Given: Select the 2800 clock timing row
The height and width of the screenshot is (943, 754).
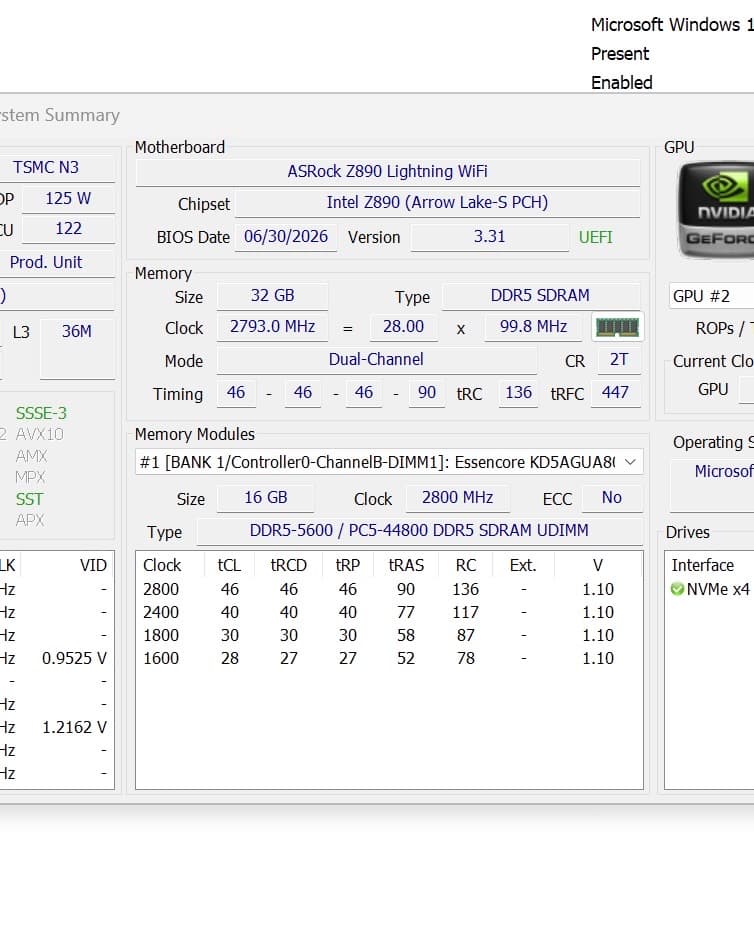Looking at the screenshot, I should 389,589.
